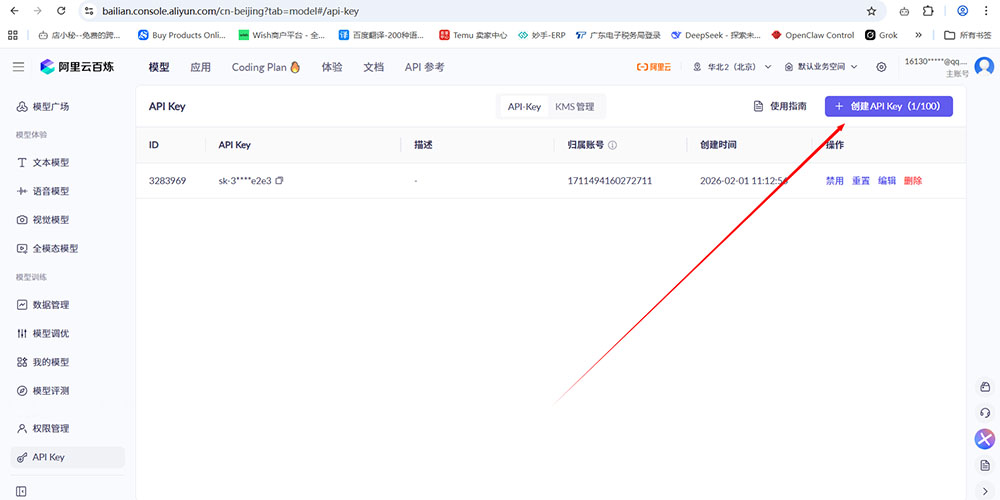Open the 使用指南 guide link
The image size is (1000, 500).
[780, 107]
